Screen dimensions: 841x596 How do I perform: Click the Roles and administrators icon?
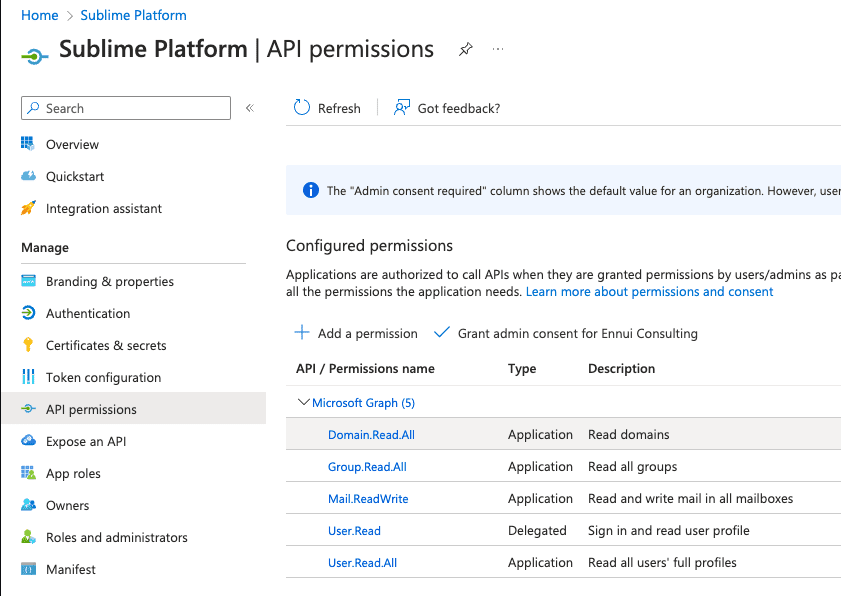pyautogui.click(x=28, y=537)
